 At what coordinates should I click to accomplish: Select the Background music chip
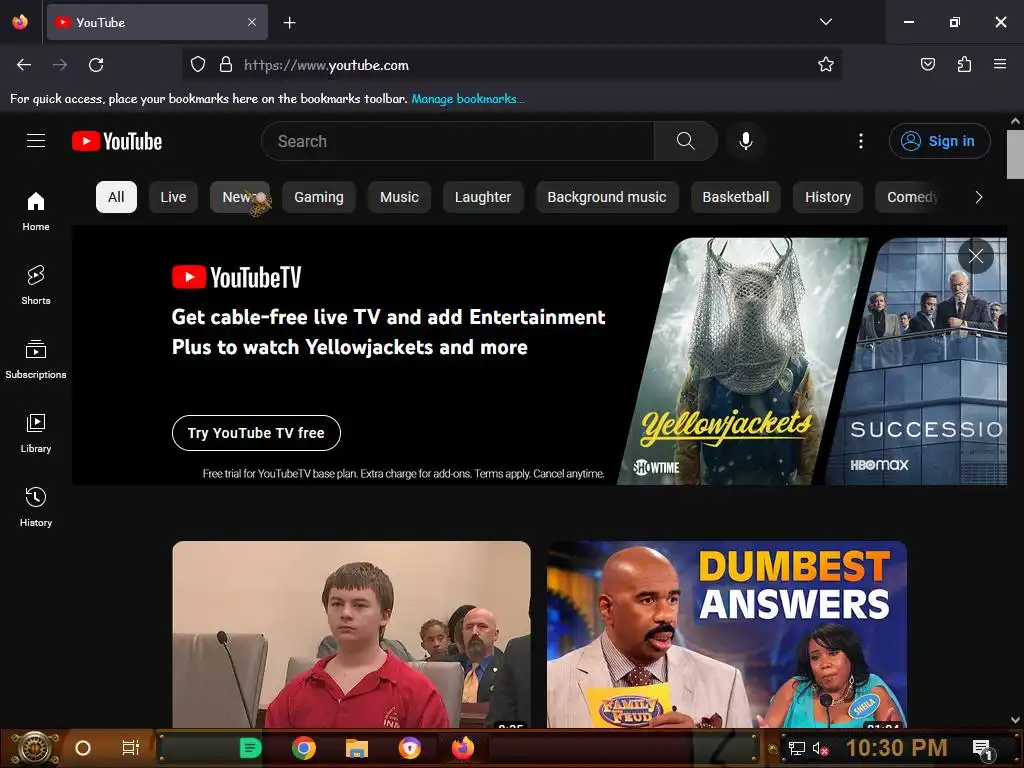[607, 197]
